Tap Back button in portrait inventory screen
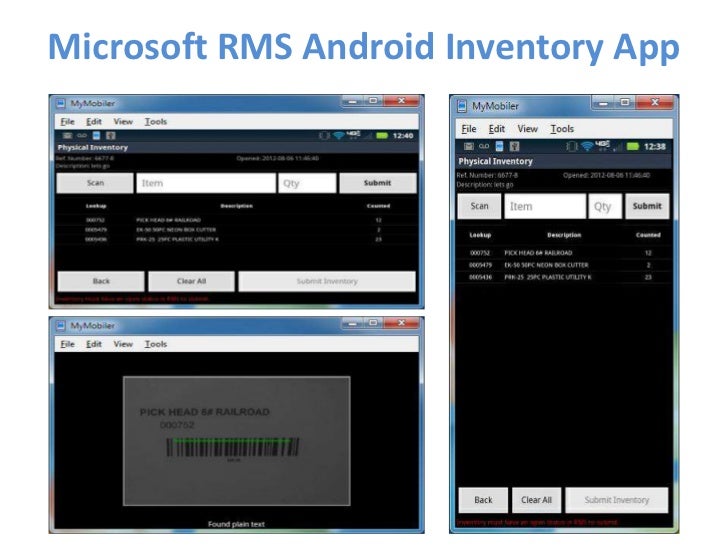728x546 pixels. (x=483, y=500)
